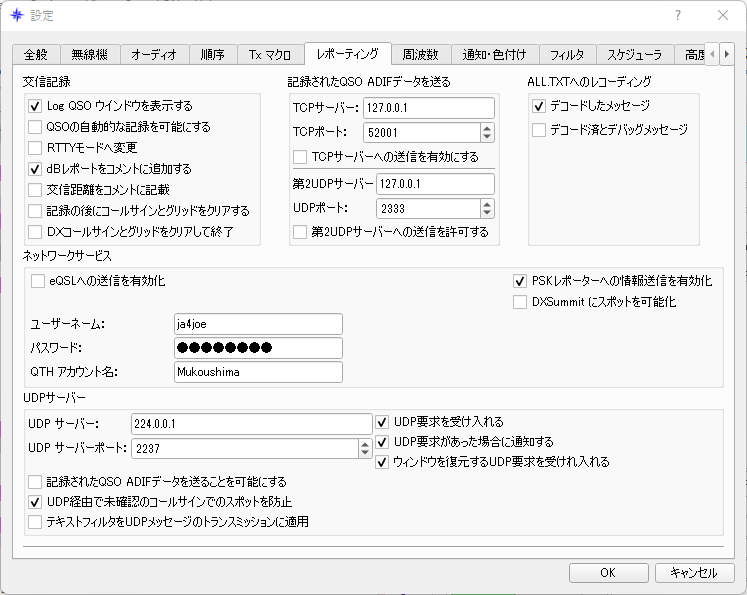This screenshot has height=595, width=747.
Task: Decrease TCPポート value with down arrow
Action: (x=487, y=137)
